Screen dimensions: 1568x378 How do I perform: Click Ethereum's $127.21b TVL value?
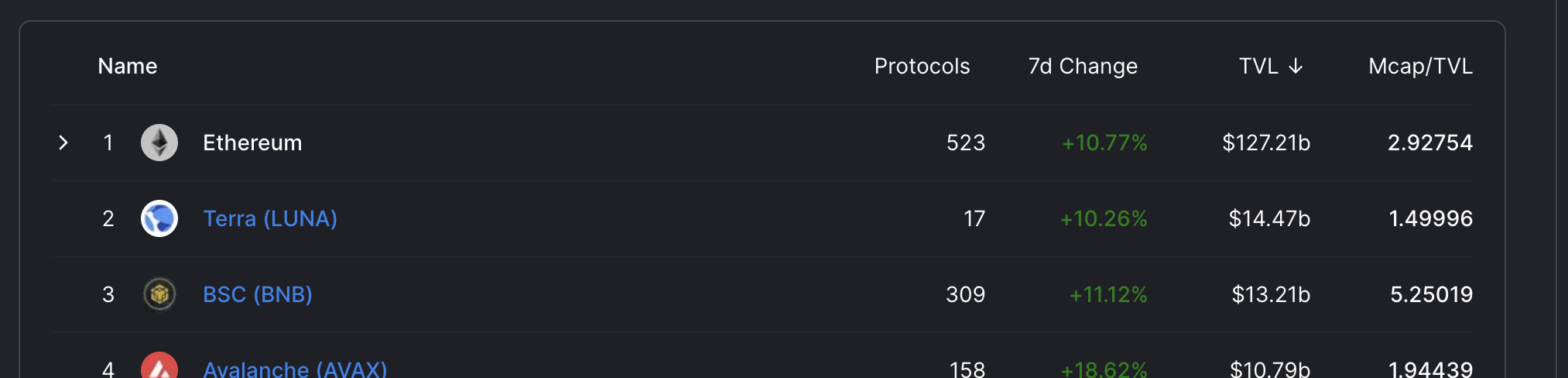pyautogui.click(x=1266, y=143)
